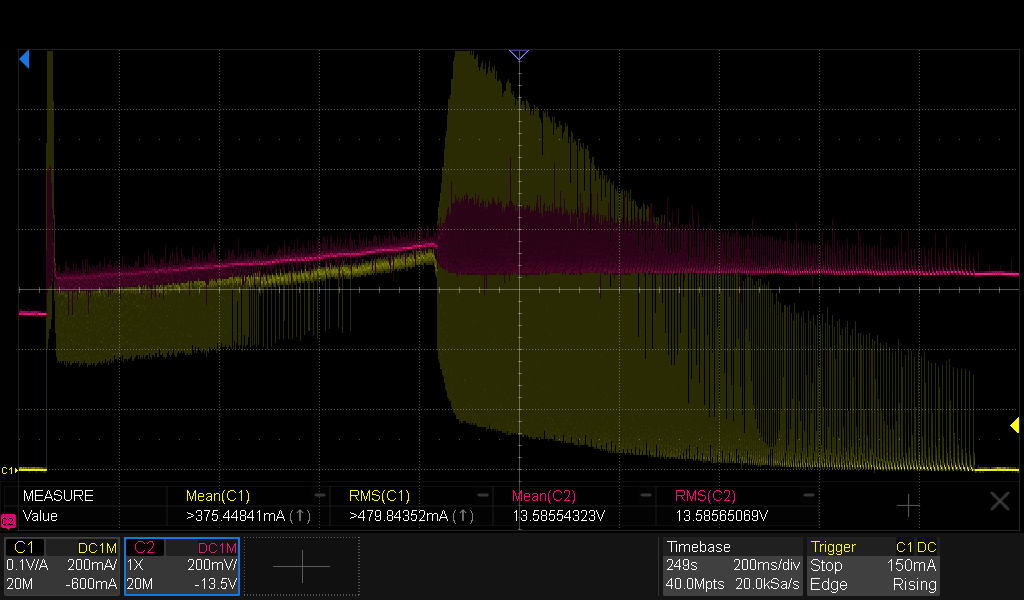
Task: Click the 150mA trigger level value
Action: coord(911,565)
